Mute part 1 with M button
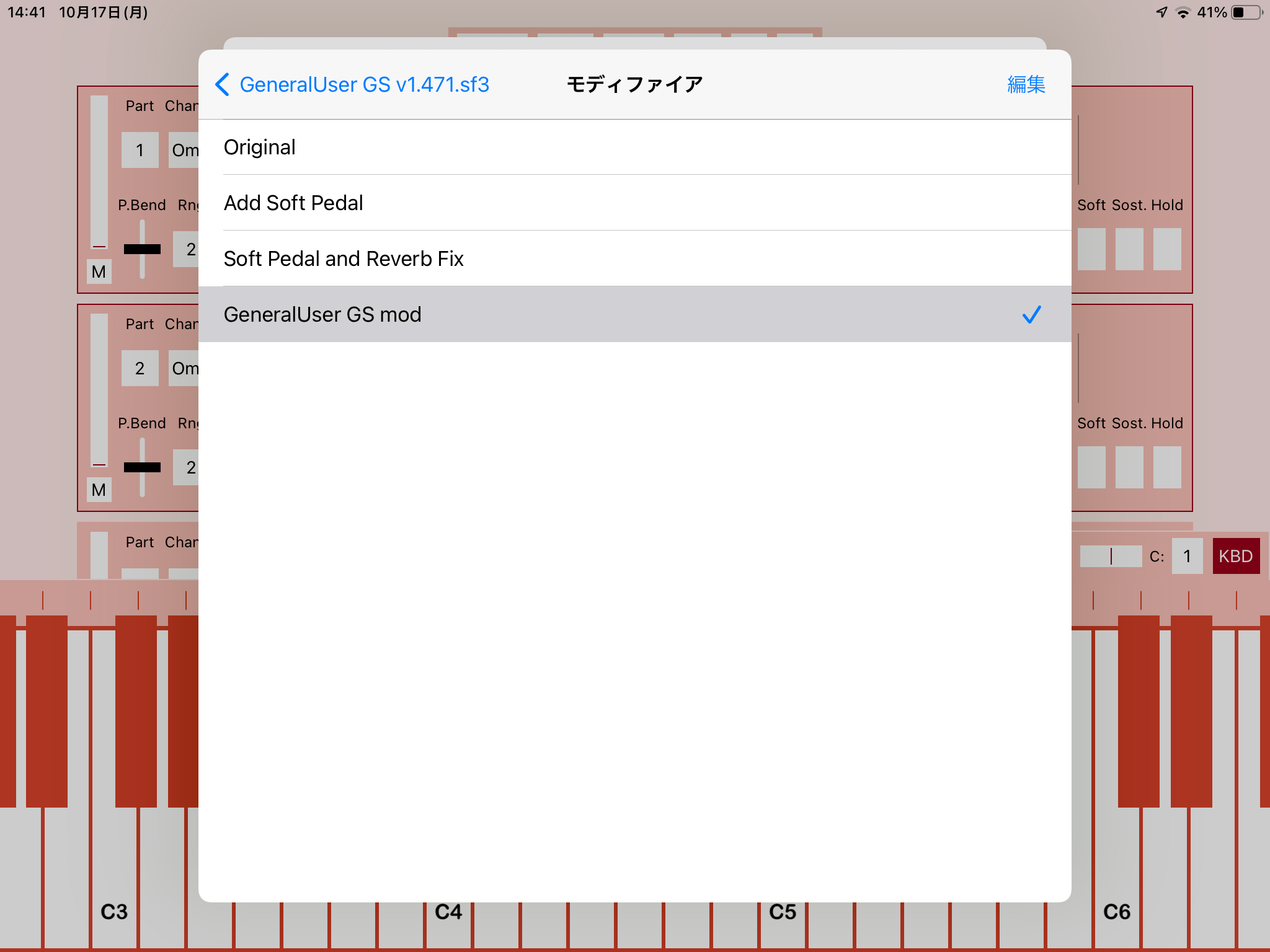Screen dimensions: 1270x952 click(99, 271)
